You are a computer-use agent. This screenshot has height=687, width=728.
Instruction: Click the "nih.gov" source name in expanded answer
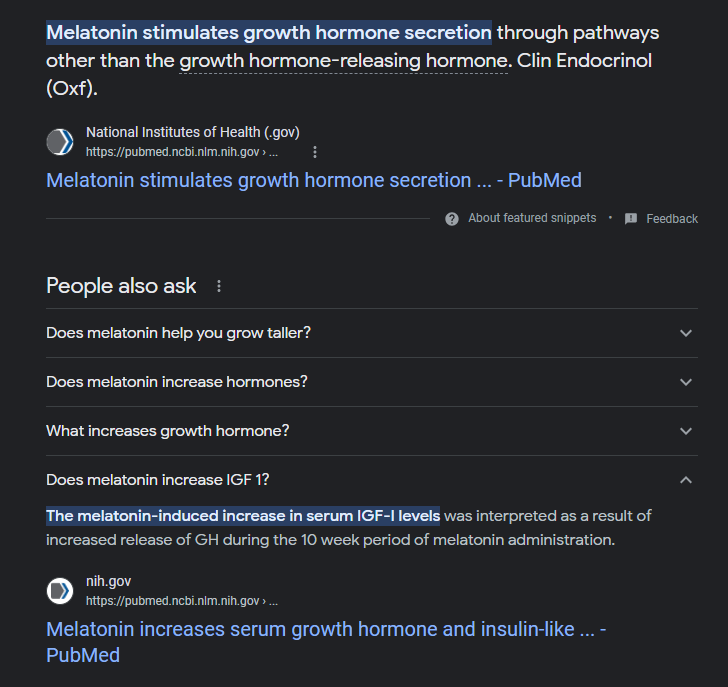[108, 581]
